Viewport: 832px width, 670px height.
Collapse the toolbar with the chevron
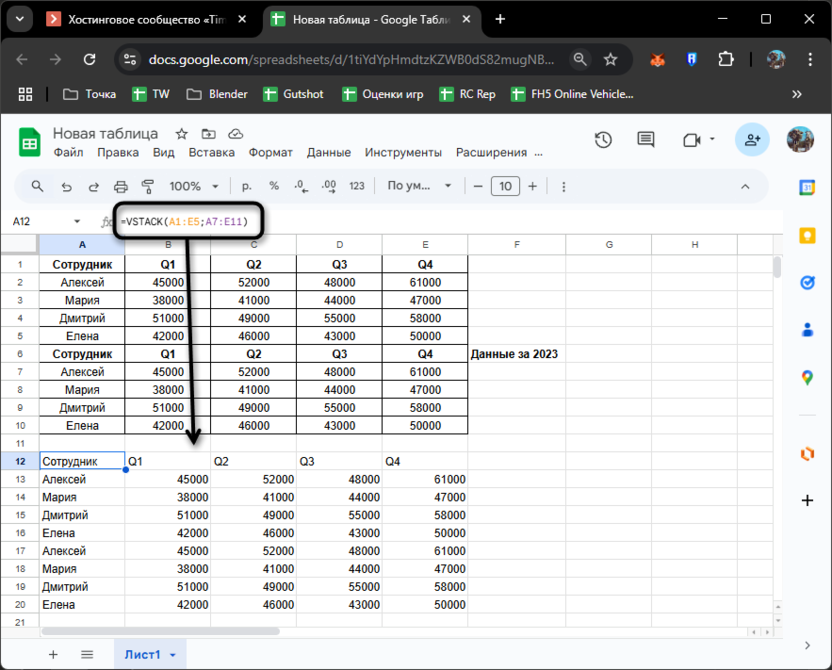coord(744,186)
